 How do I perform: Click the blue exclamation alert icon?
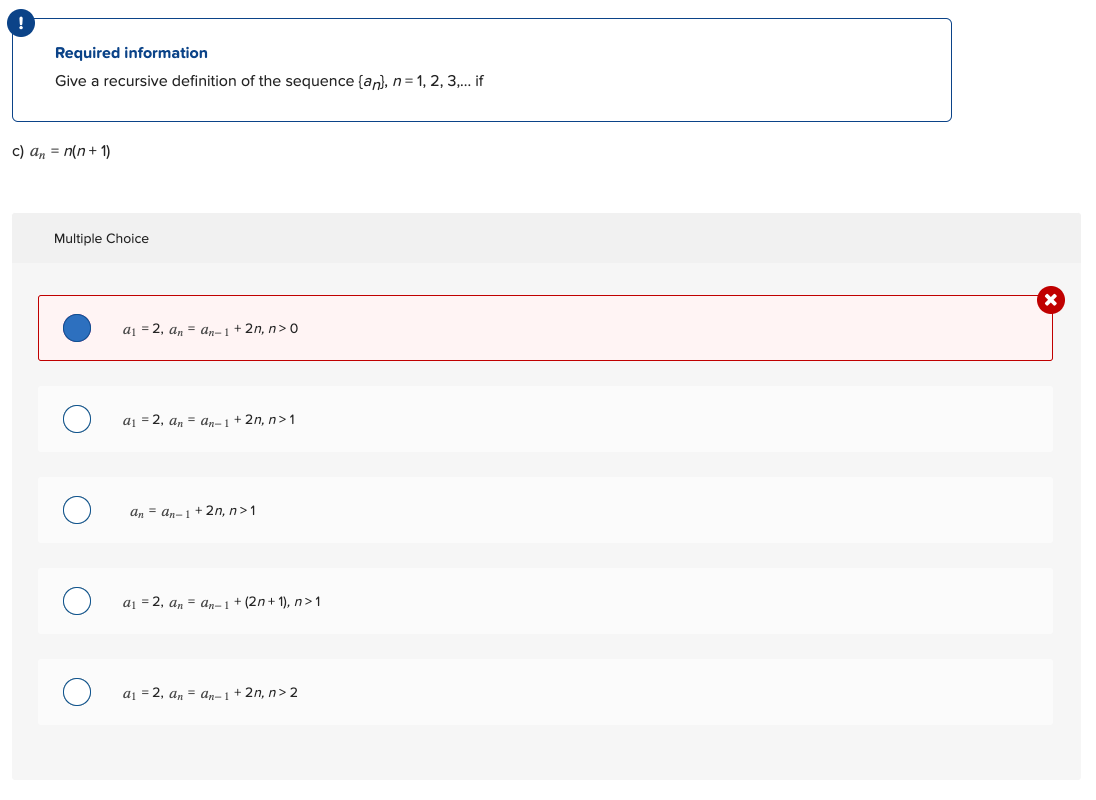click(21, 22)
